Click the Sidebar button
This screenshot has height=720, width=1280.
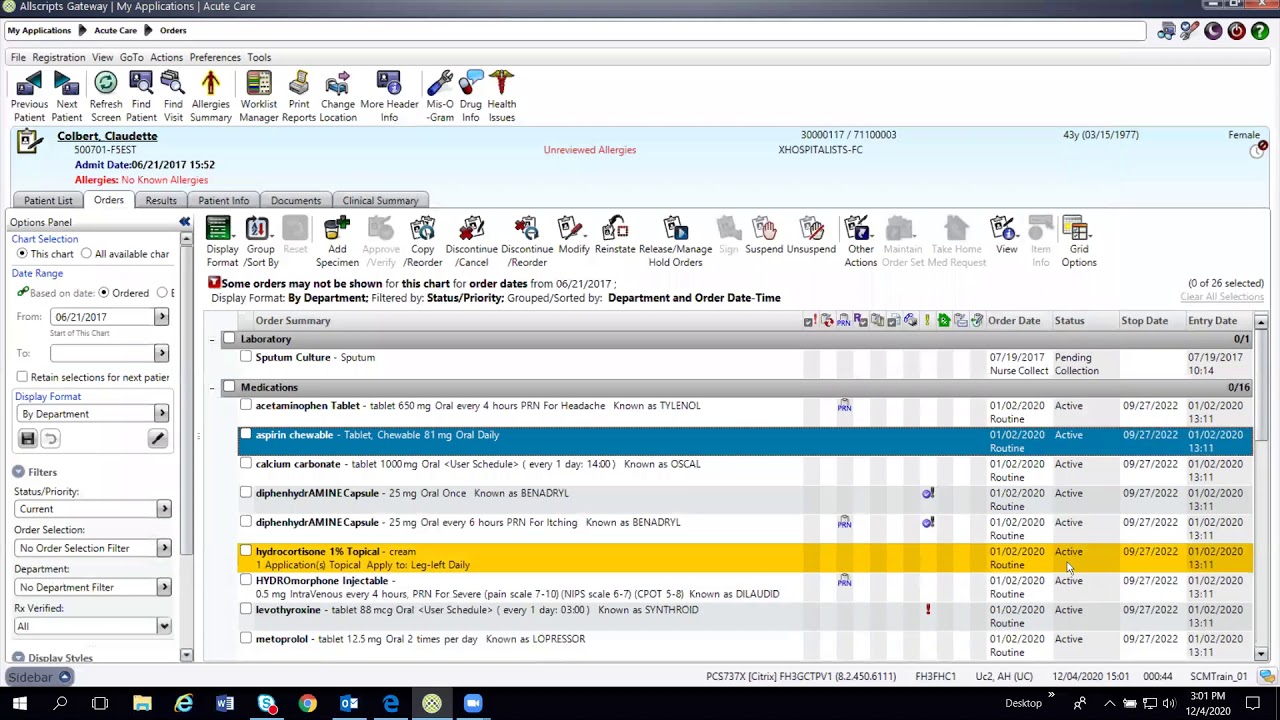39,677
